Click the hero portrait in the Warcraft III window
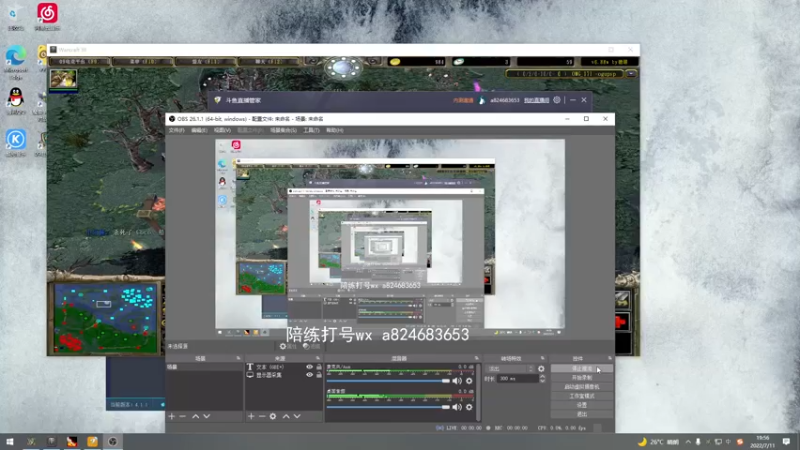The width and height of the screenshot is (800, 450). click(63, 79)
